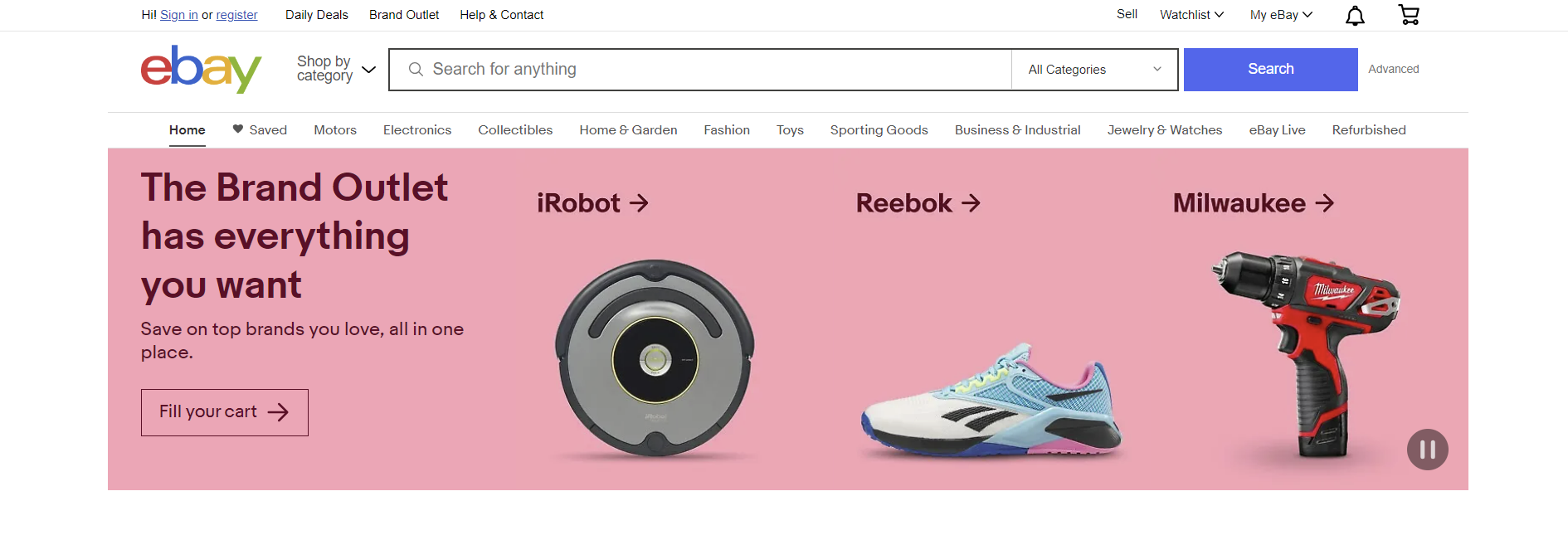Open the Refurbished category
The height and width of the screenshot is (535, 1568).
(x=1369, y=130)
